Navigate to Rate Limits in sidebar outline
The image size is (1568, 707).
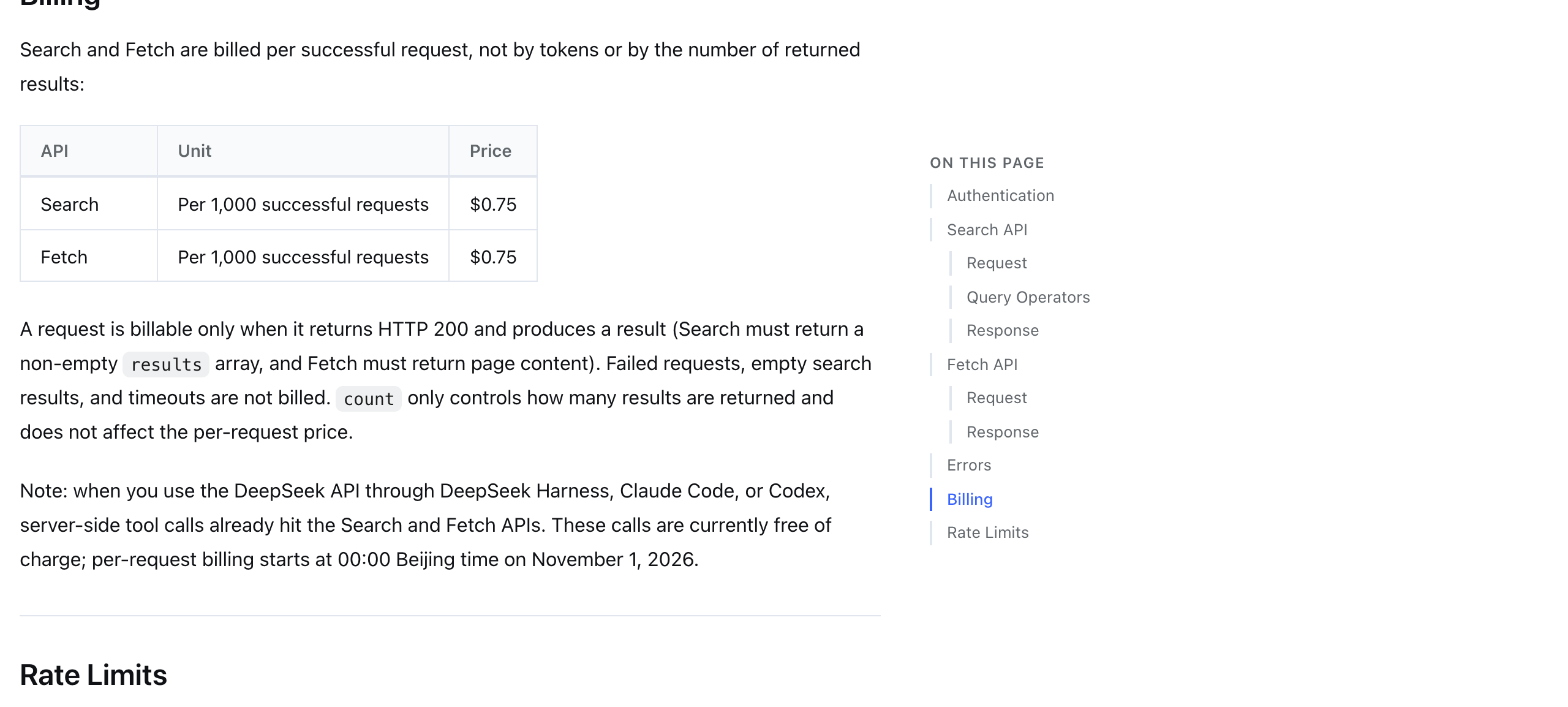point(987,532)
